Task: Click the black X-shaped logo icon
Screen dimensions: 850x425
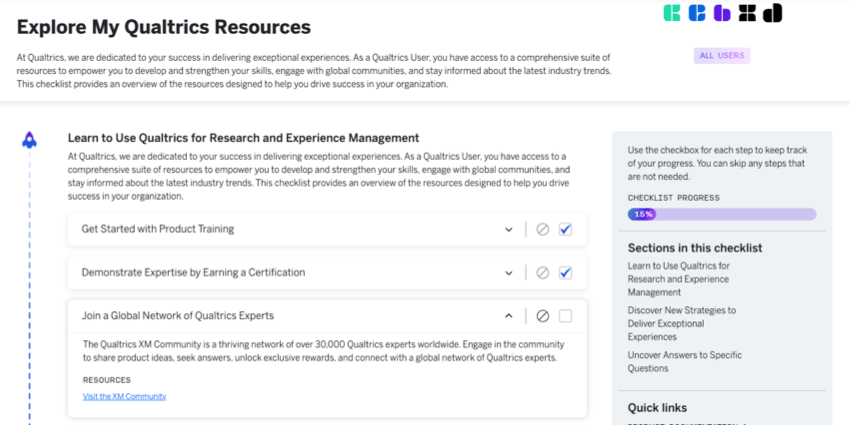Action: (x=748, y=14)
